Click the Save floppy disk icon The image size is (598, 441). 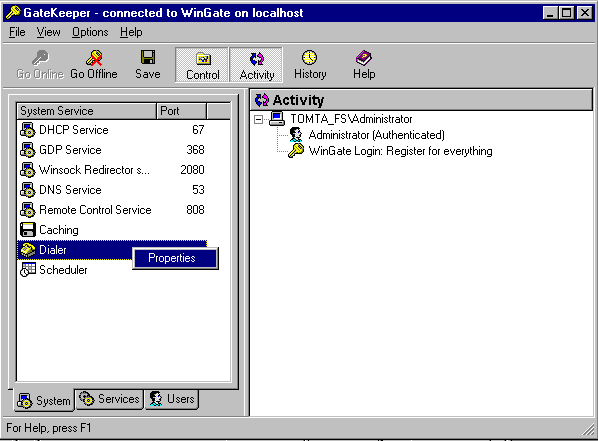pyautogui.click(x=148, y=57)
